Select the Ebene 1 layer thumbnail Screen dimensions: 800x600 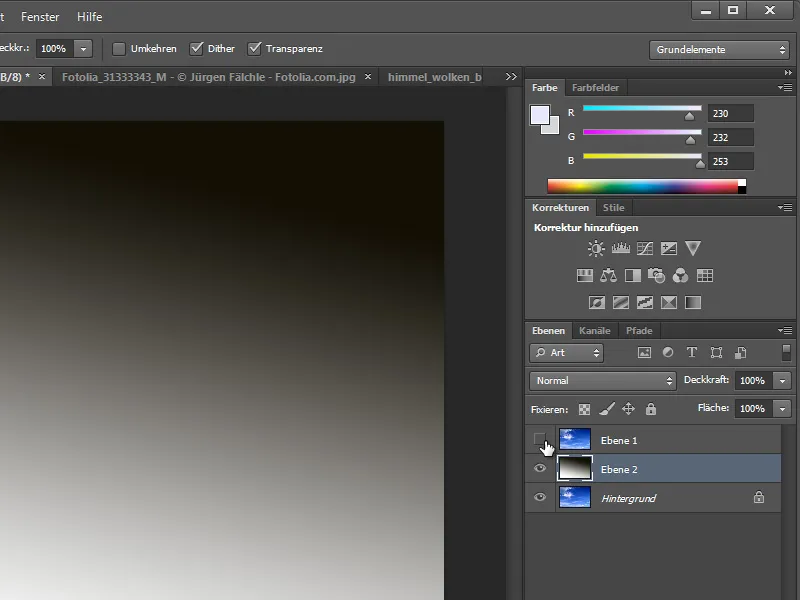[575, 439]
